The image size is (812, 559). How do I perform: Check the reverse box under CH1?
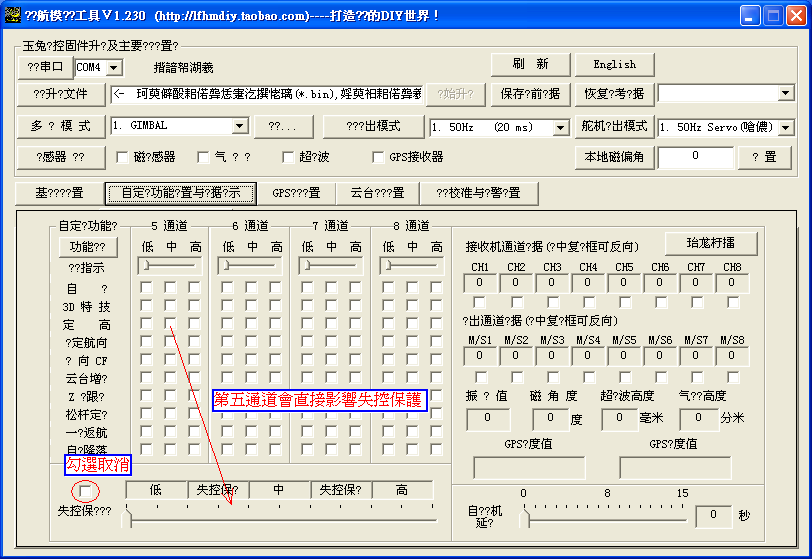480,302
